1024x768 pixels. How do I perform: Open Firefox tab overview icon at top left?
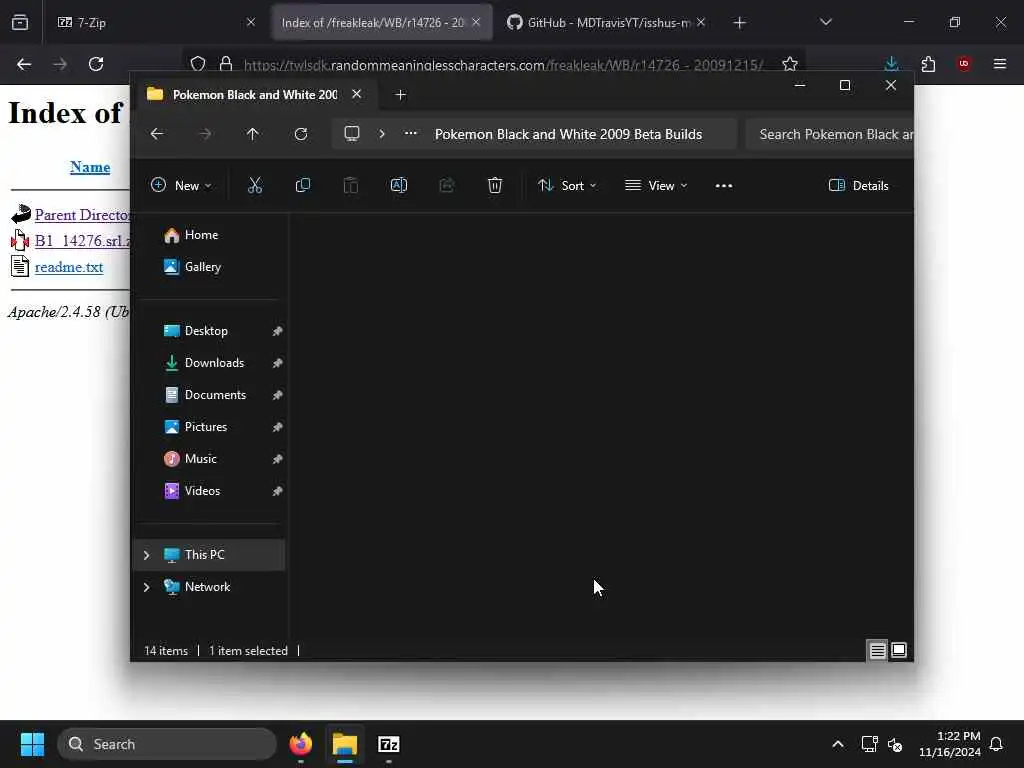click(x=20, y=23)
